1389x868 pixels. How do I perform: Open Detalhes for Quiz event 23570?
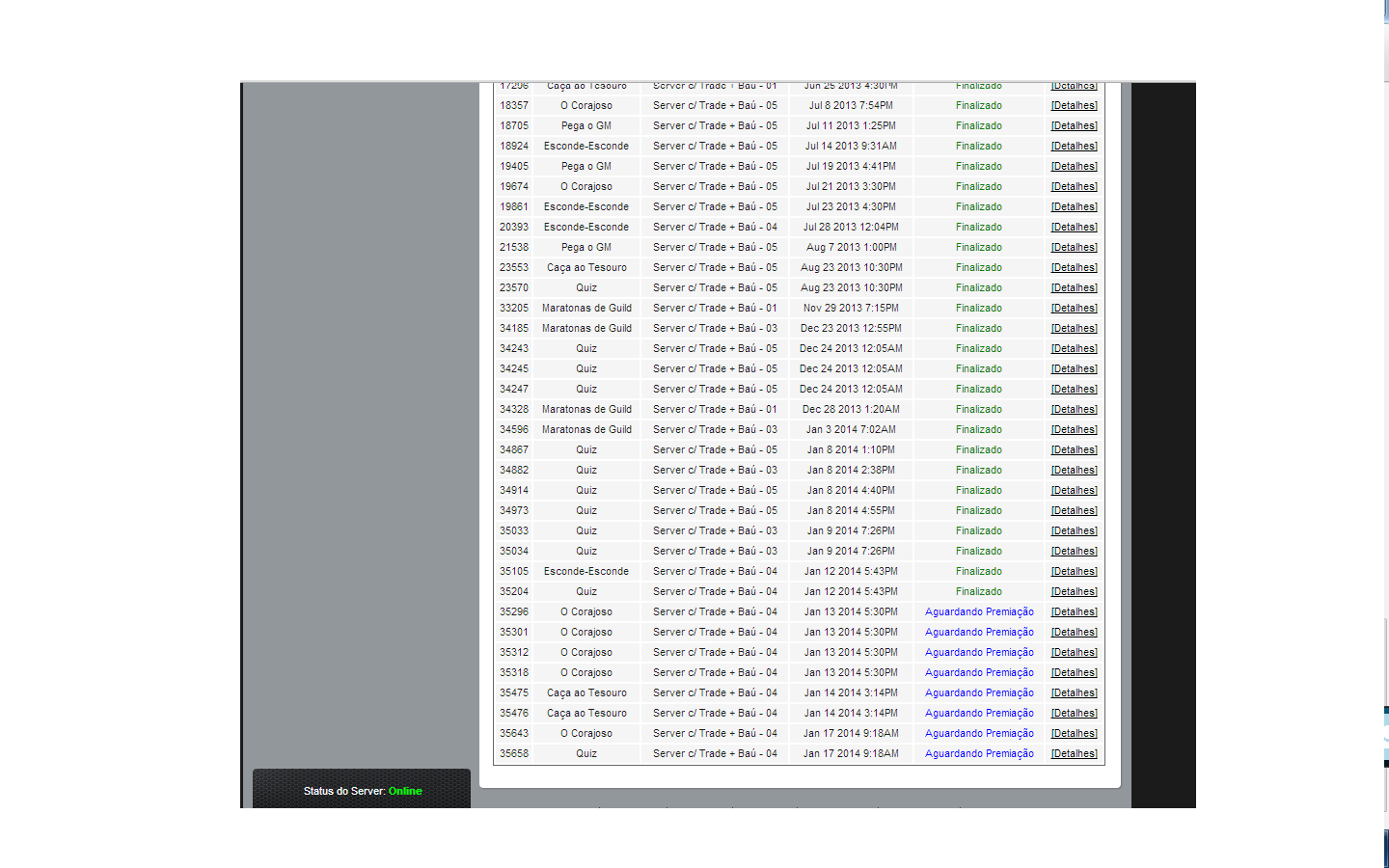[1074, 288]
